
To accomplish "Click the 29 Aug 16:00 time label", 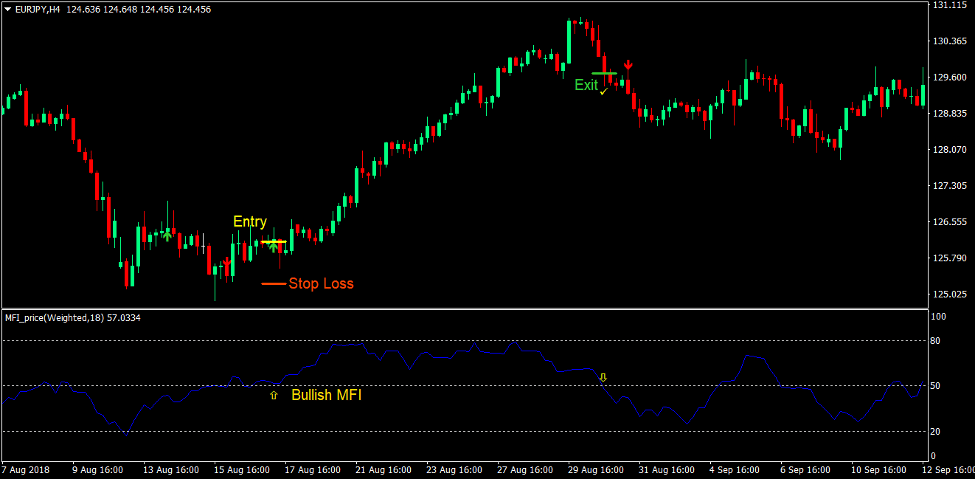I will coord(598,469).
